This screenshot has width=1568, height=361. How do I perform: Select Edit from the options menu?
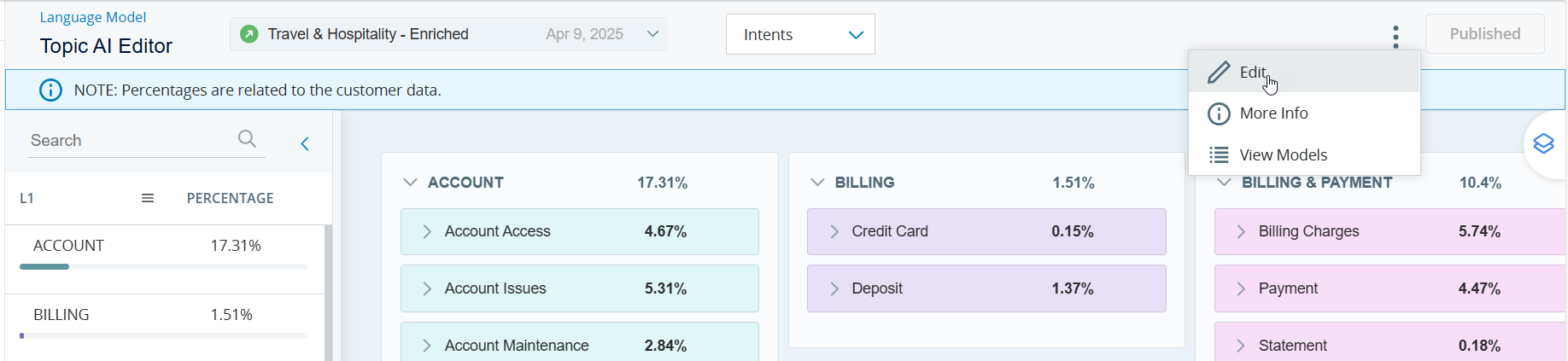[x=1252, y=73]
